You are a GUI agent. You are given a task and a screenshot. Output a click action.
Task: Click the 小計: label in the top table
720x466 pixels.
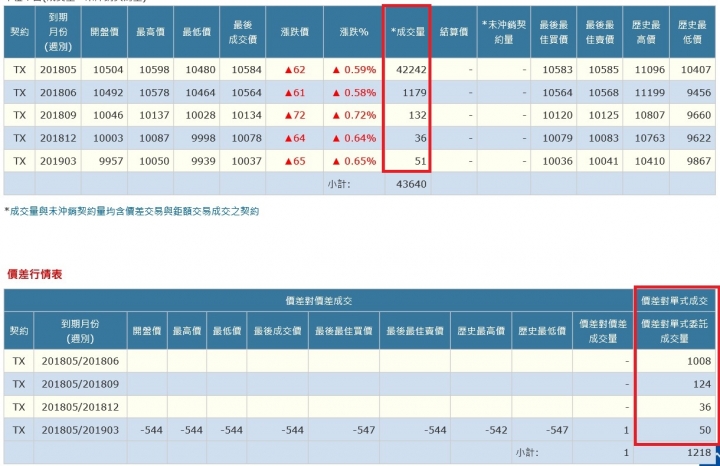click(x=339, y=184)
